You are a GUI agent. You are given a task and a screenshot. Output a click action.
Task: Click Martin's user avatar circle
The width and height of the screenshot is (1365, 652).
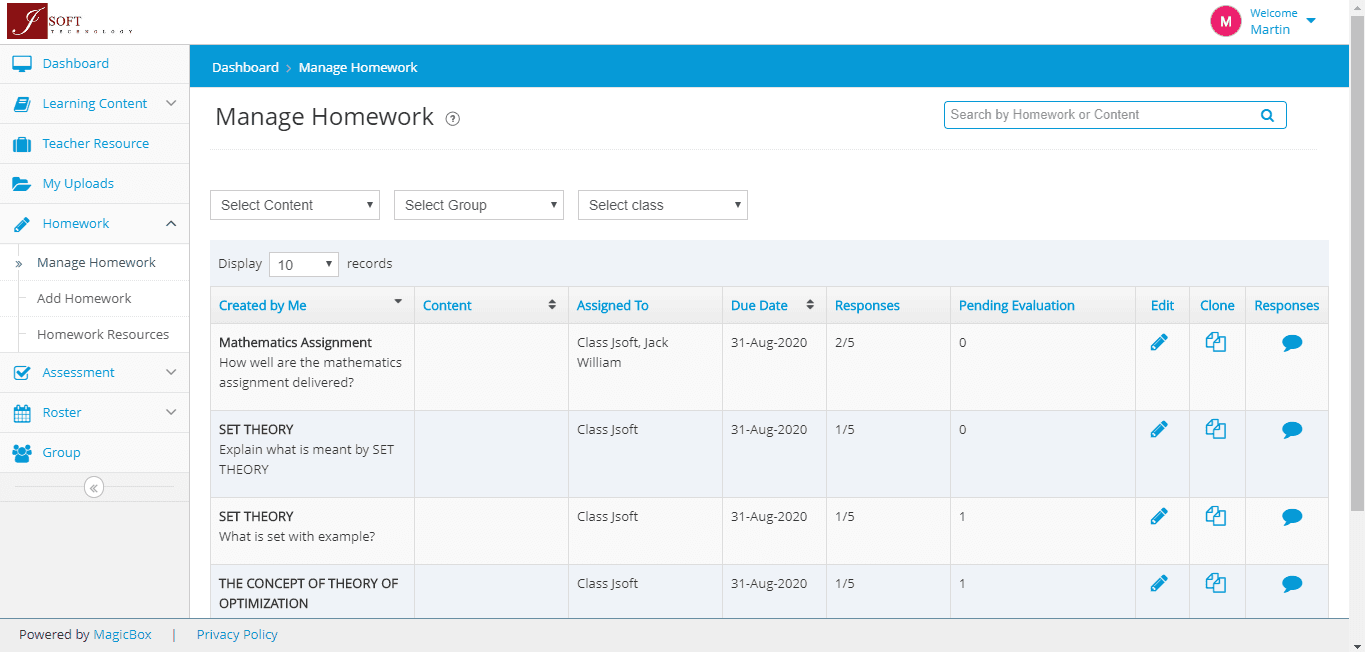click(x=1226, y=21)
